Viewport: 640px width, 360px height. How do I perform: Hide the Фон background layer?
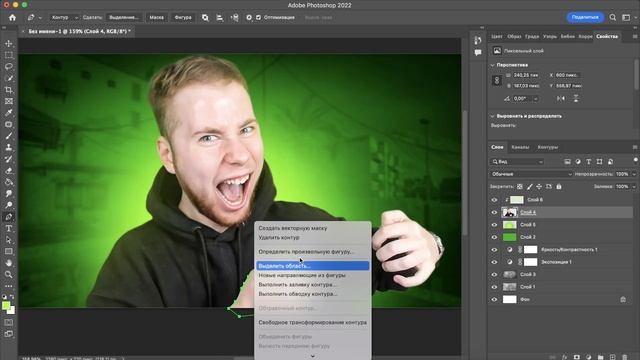494,299
